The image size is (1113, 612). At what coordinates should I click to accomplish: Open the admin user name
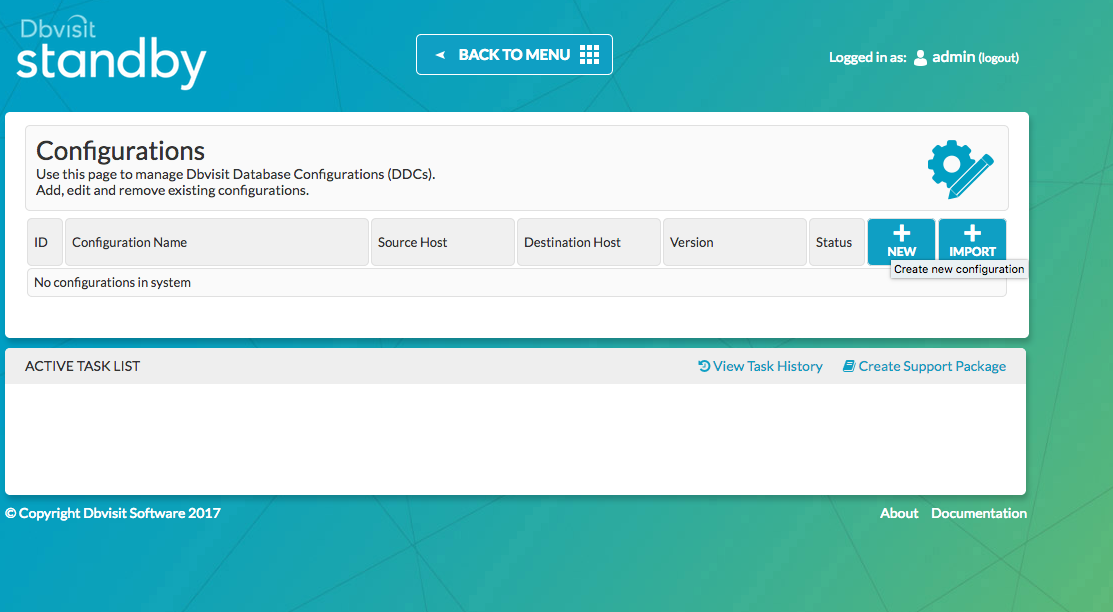click(x=953, y=57)
